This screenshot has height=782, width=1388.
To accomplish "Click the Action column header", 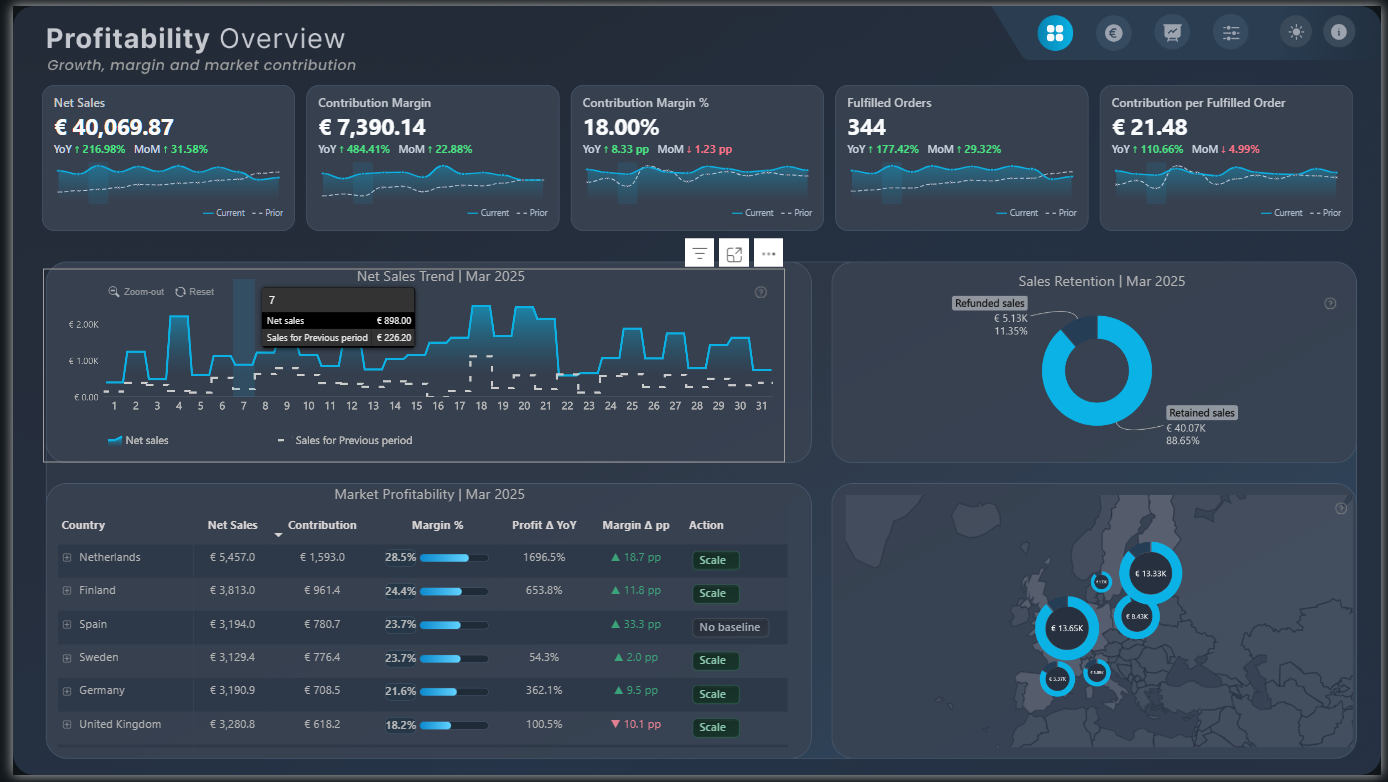I will [x=706, y=525].
